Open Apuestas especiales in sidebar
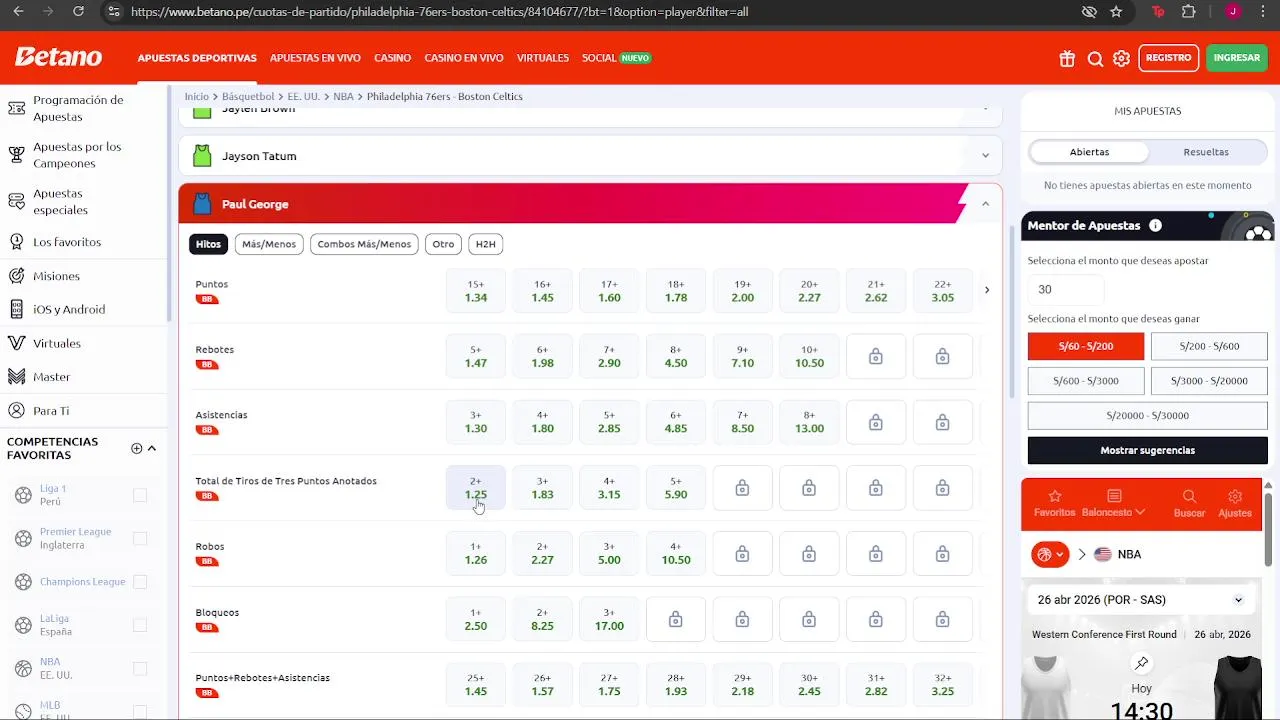 tap(60, 202)
